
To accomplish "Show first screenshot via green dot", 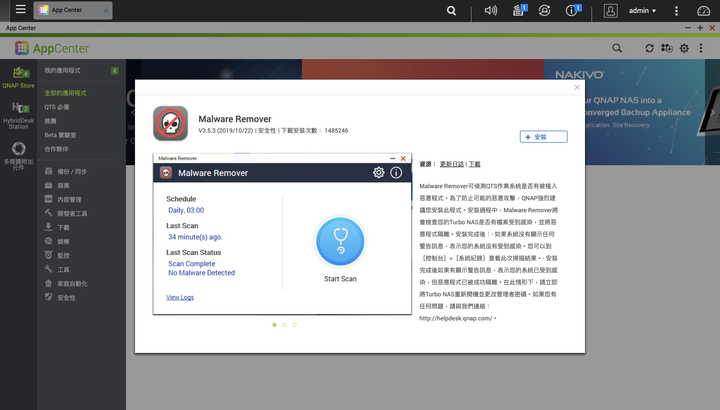I will (x=275, y=325).
